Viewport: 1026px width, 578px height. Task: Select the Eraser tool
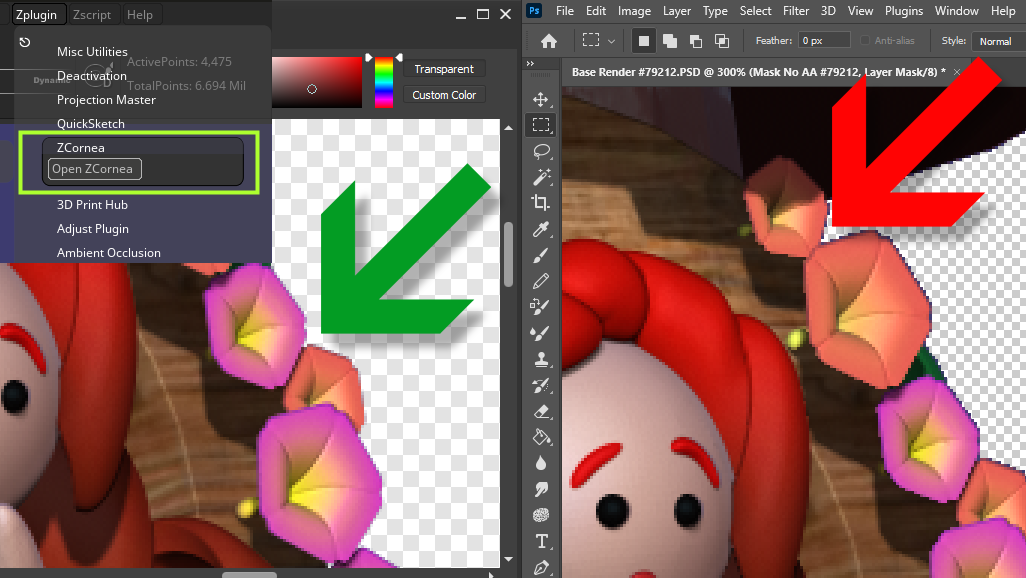point(540,411)
